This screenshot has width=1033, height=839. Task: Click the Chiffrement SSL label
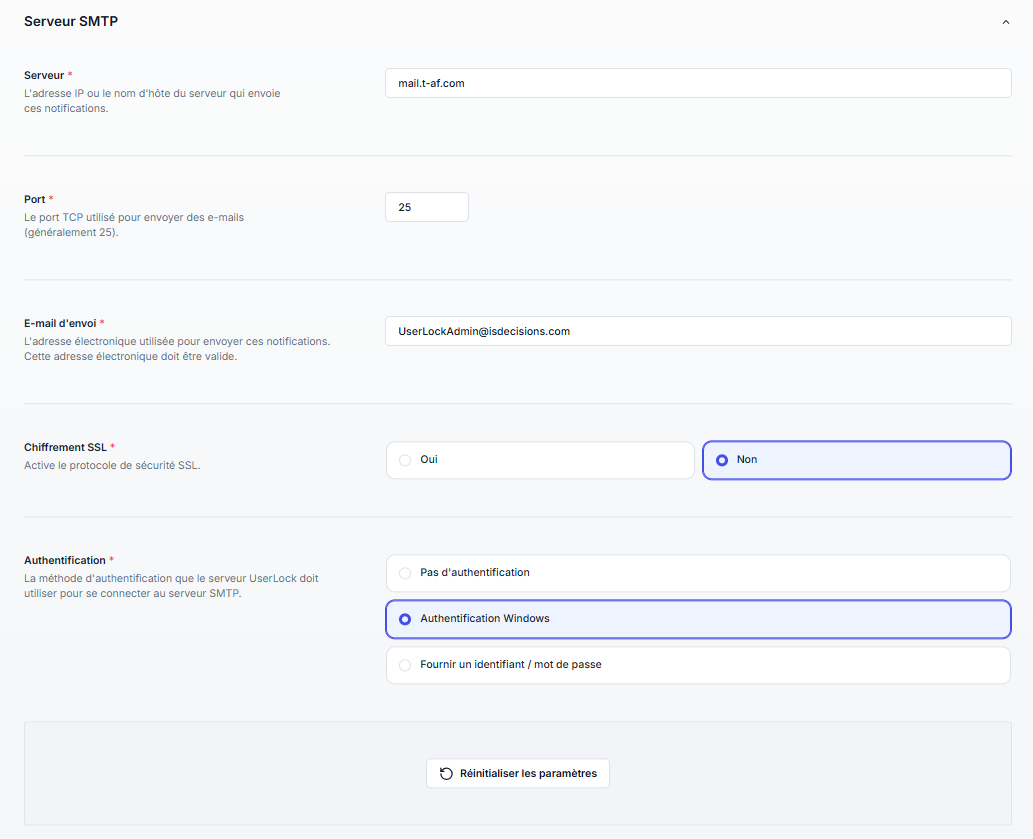(65, 447)
